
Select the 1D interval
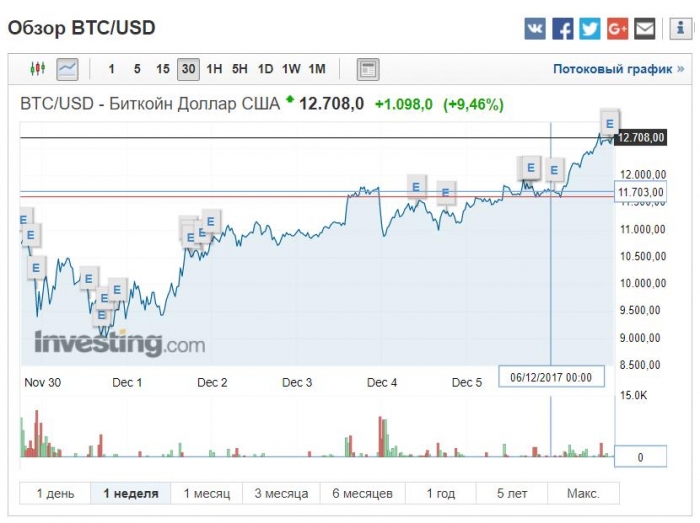click(265, 69)
